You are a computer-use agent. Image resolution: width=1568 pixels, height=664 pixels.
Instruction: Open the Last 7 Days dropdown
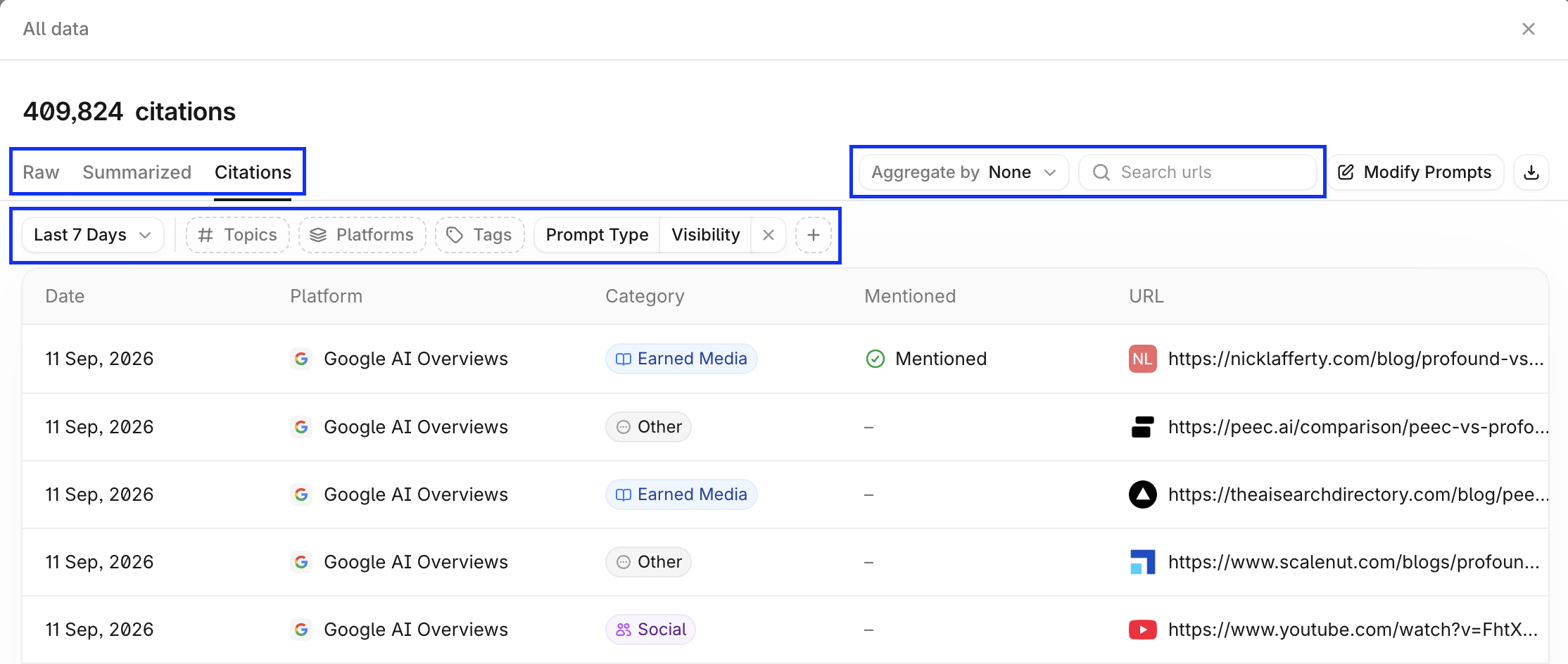click(x=93, y=235)
